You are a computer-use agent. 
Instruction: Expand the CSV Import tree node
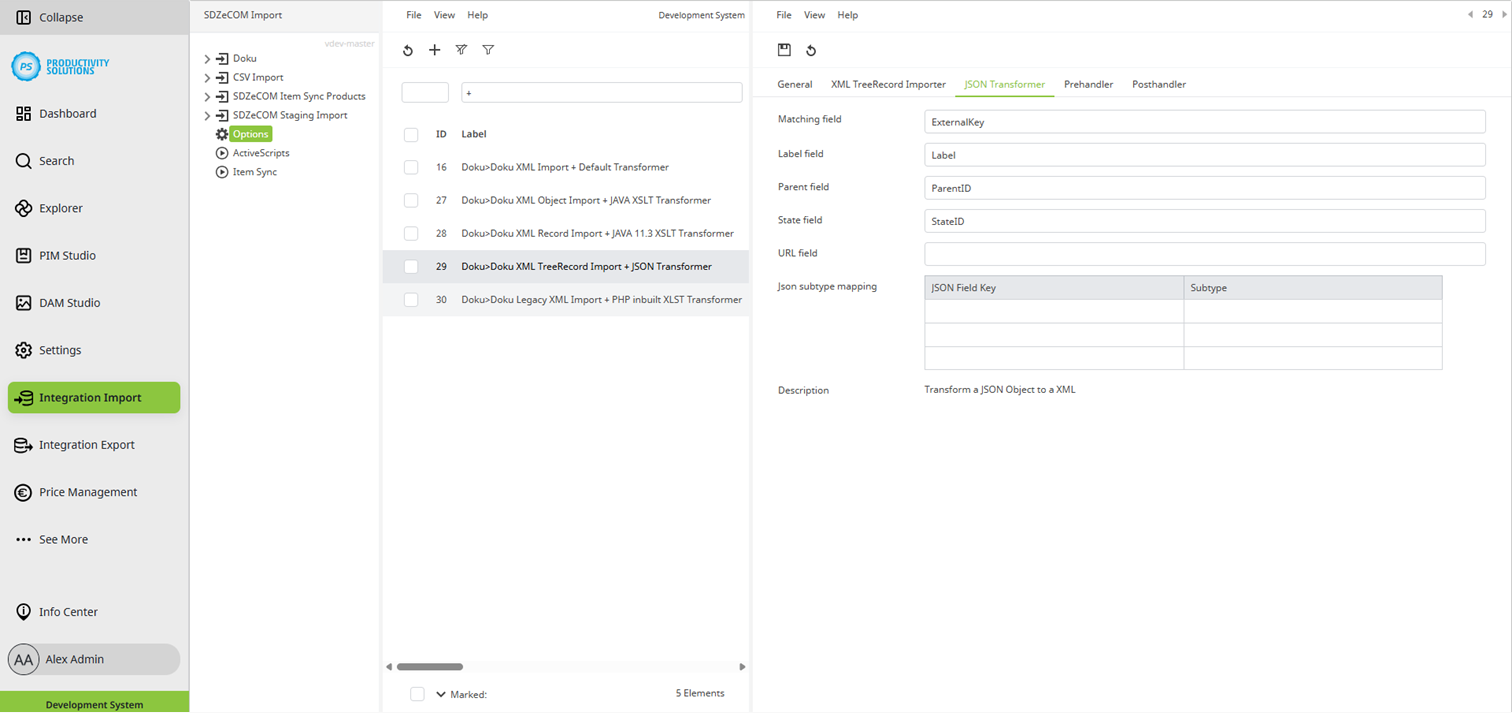208,77
